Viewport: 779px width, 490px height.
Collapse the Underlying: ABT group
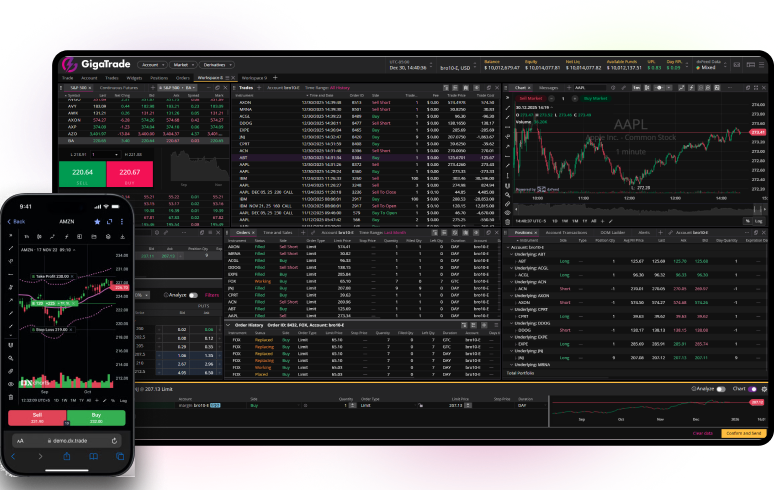click(511, 254)
